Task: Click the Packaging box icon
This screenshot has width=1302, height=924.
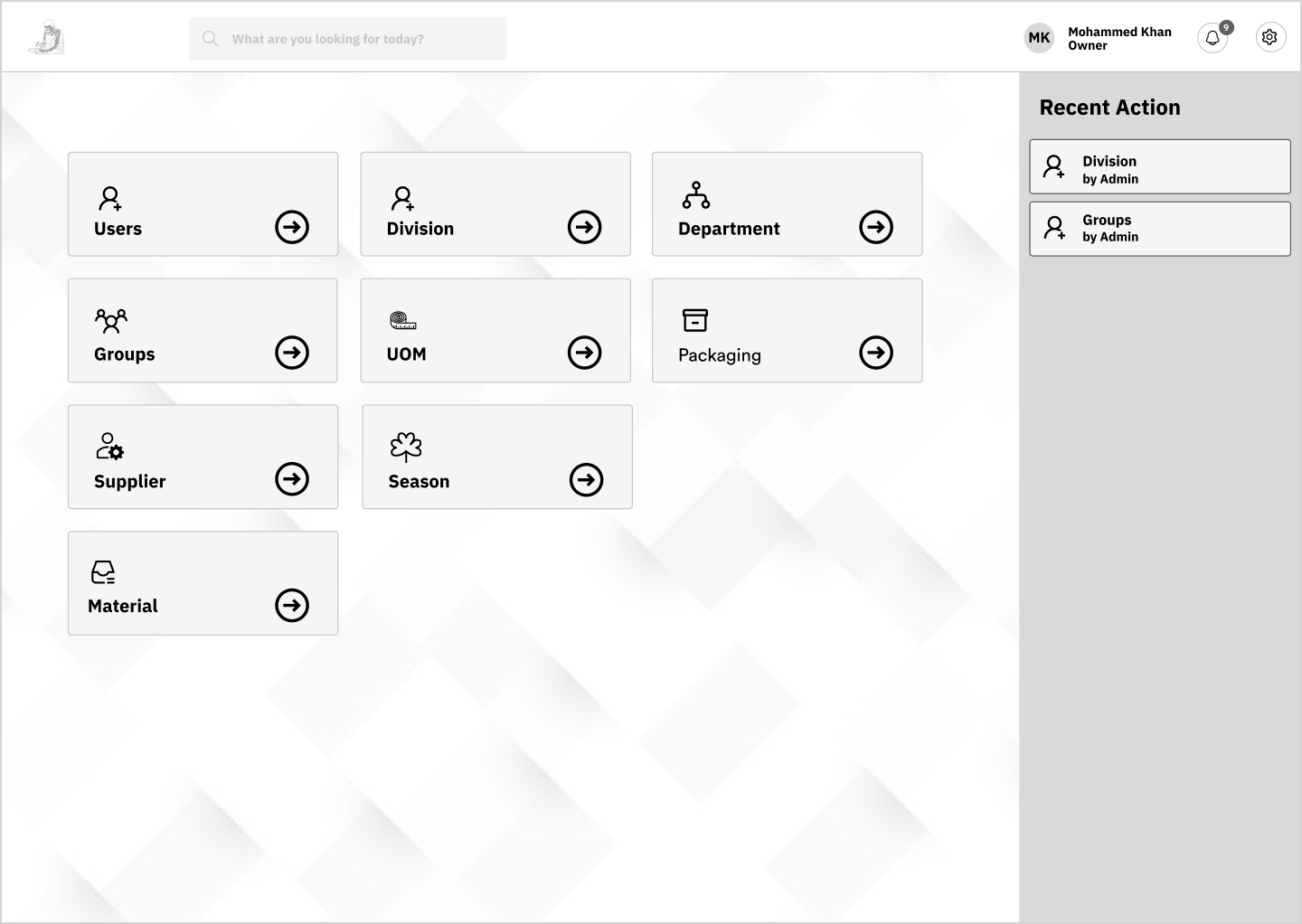Action: 695,320
